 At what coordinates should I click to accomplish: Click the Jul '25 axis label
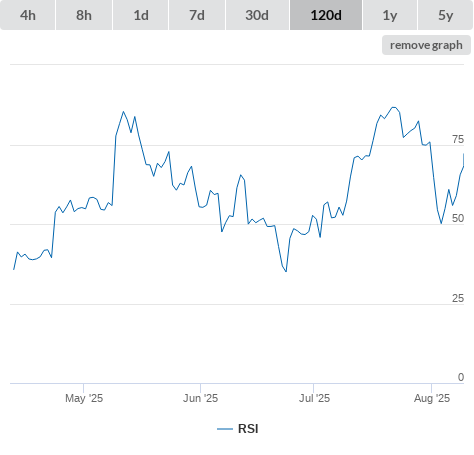pos(314,398)
